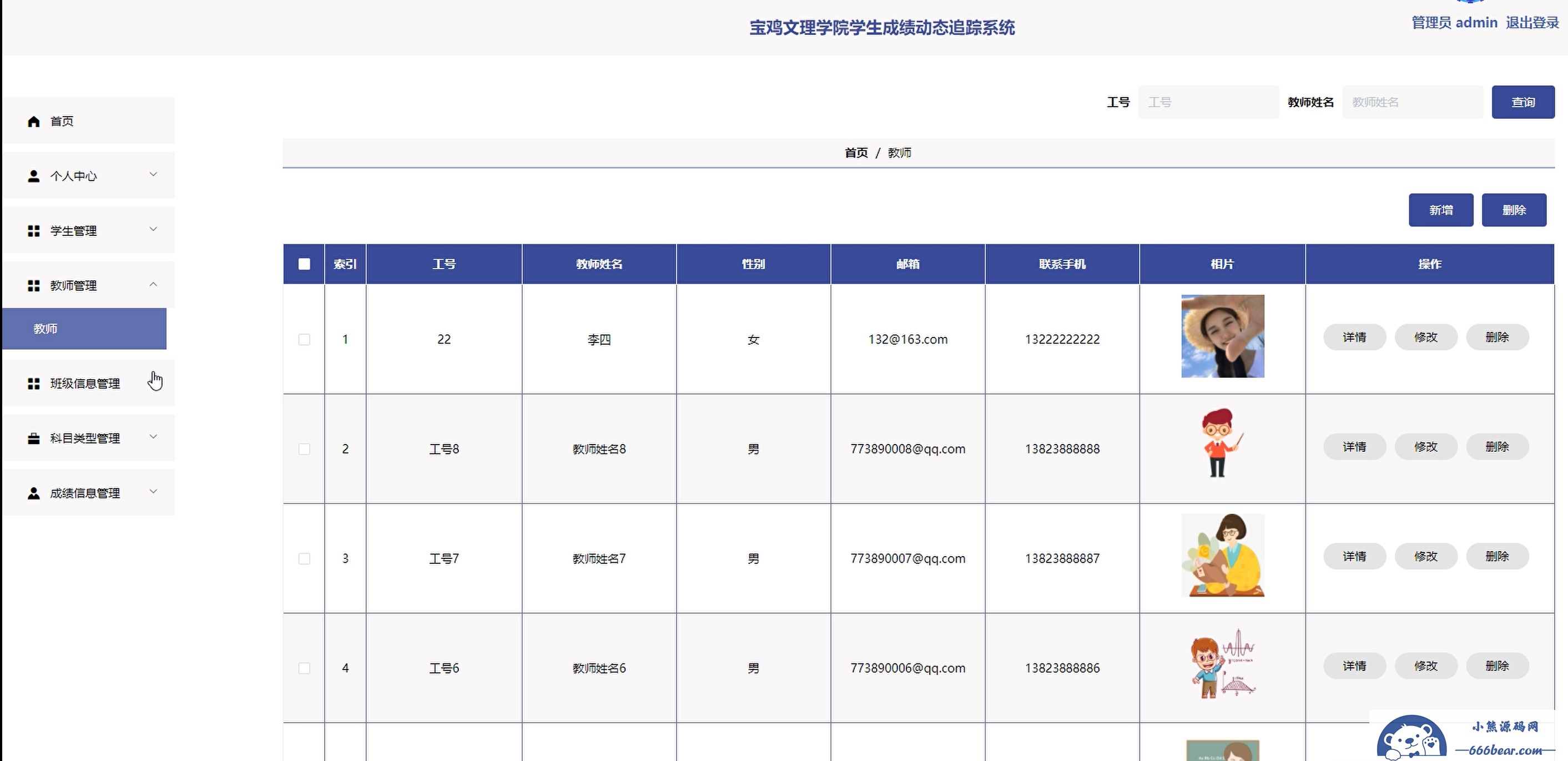Click the phone number 13222222222
Viewport: 1568px width, 761px height.
point(1062,339)
